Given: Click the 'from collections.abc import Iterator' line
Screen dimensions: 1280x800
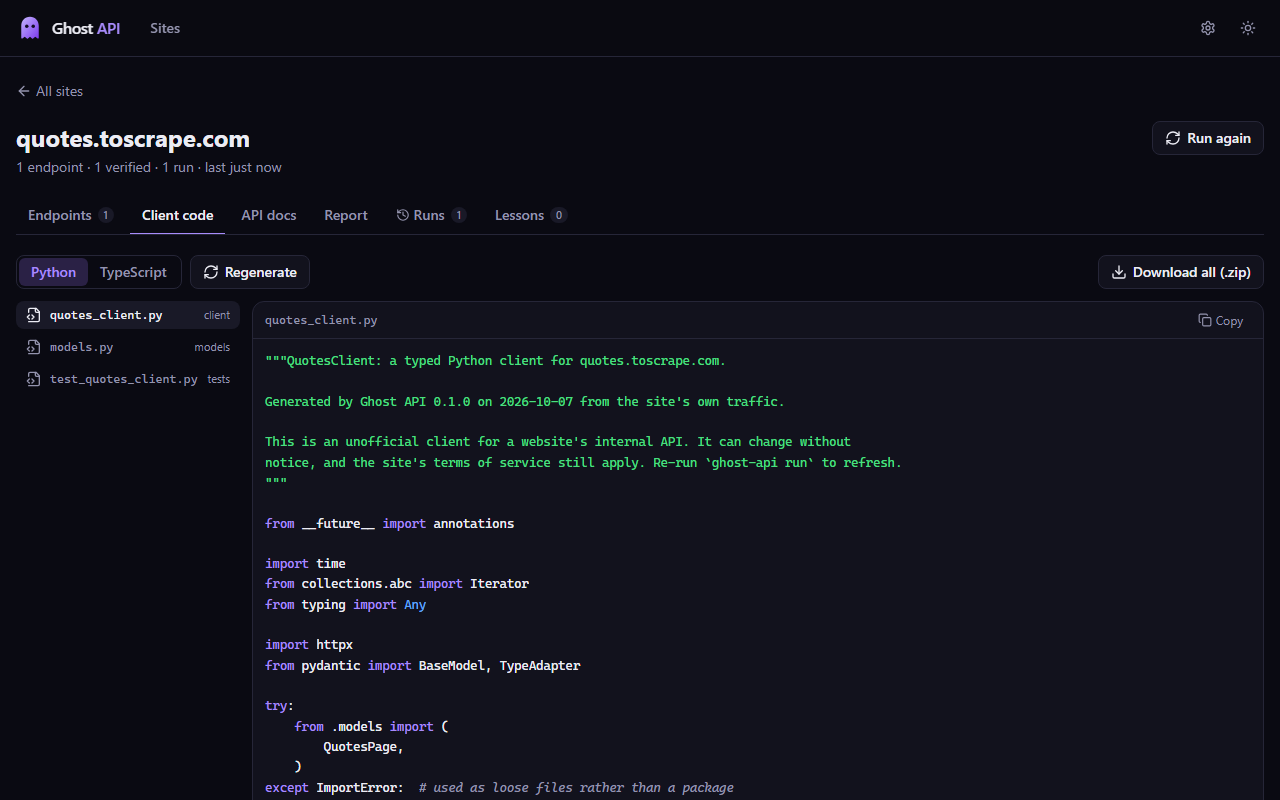Looking at the screenshot, I should [397, 583].
